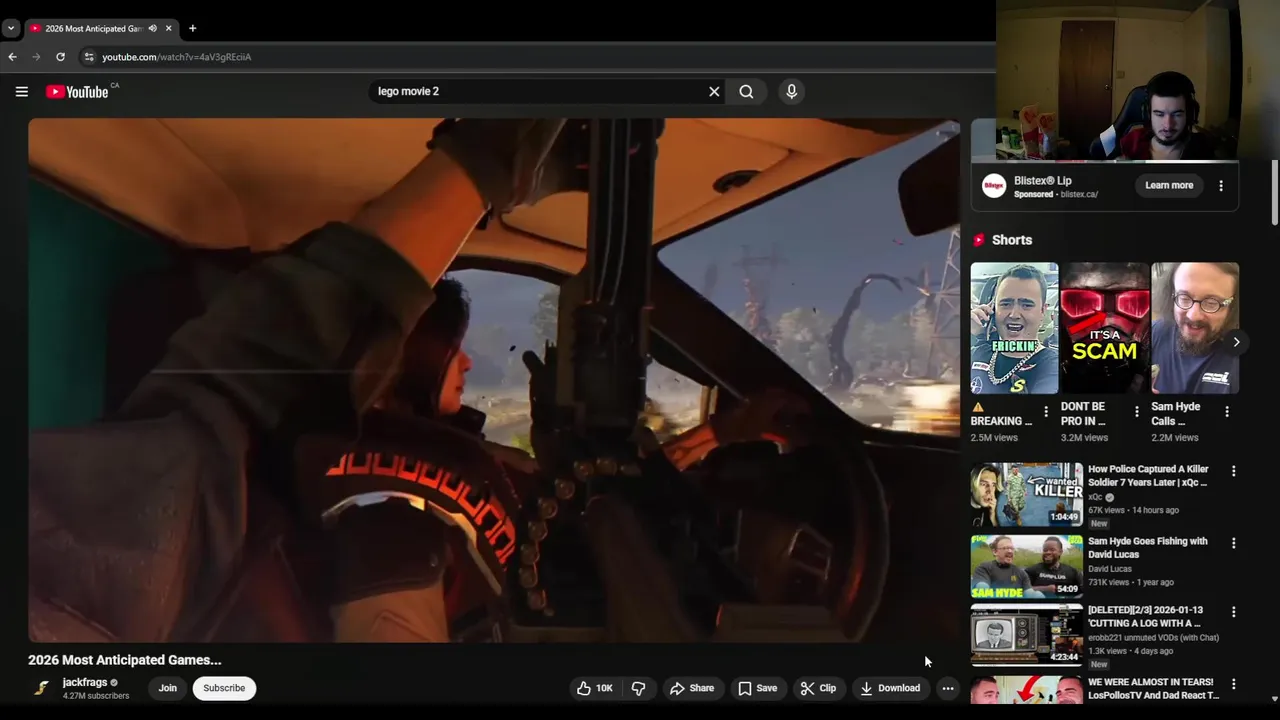1280x720 pixels.
Task: Open the tab search dropdown arrow
Action: pos(10,29)
